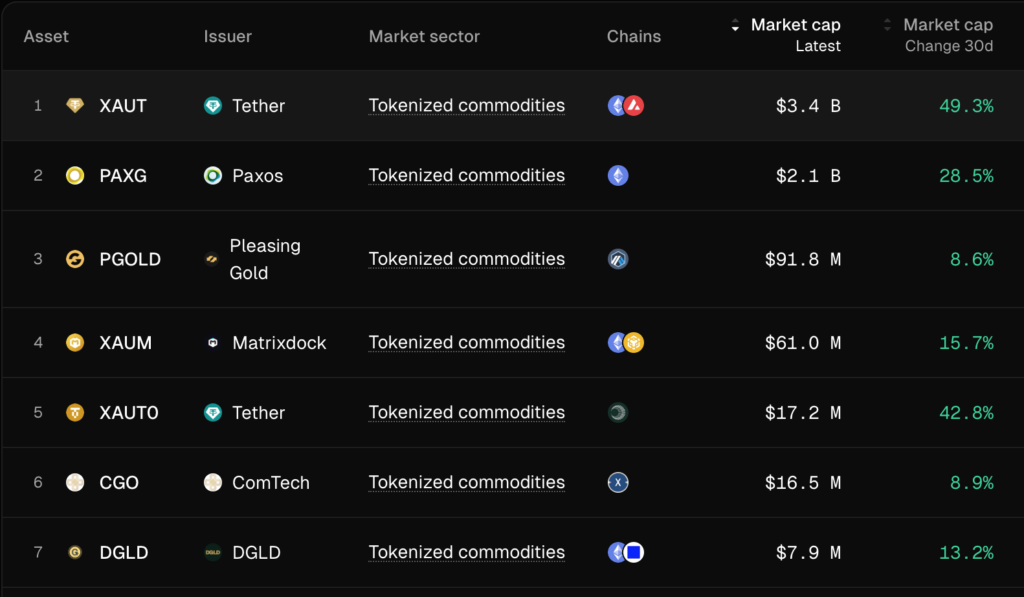This screenshot has height=597, width=1024.
Task: Click the Asset column header
Action: tap(46, 37)
